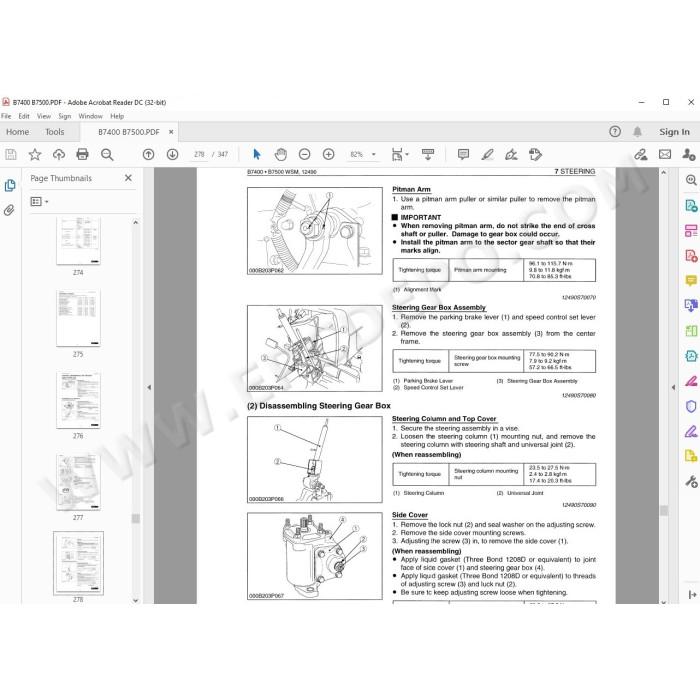Viewport: 700px width, 700px height.
Task: Print the document using printer icon
Action: tap(83, 154)
